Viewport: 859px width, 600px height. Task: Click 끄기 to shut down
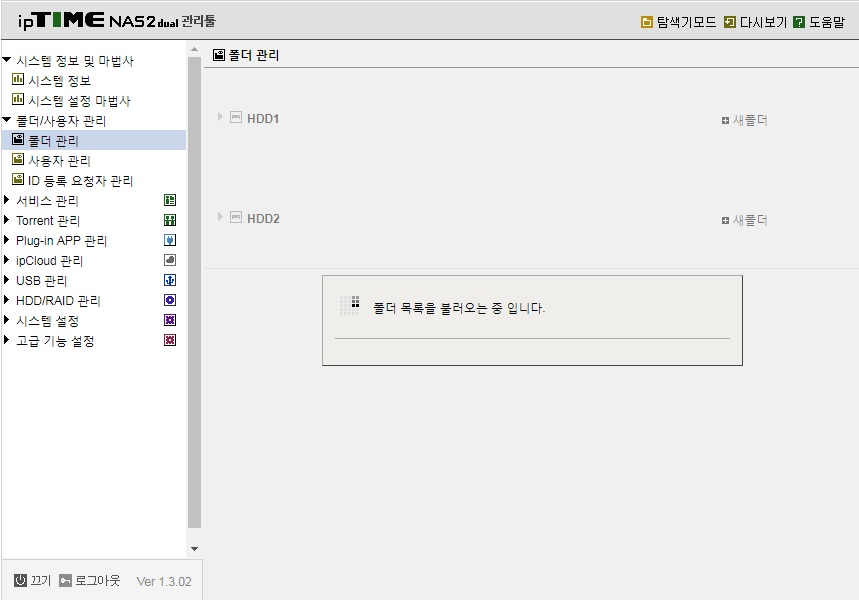[x=41, y=580]
